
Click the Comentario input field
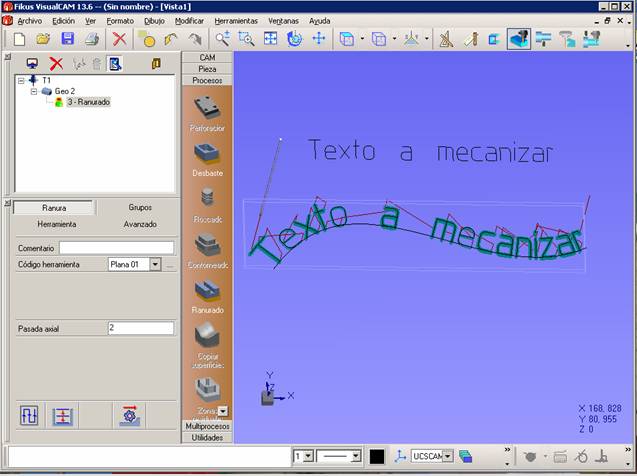[x=116, y=247]
